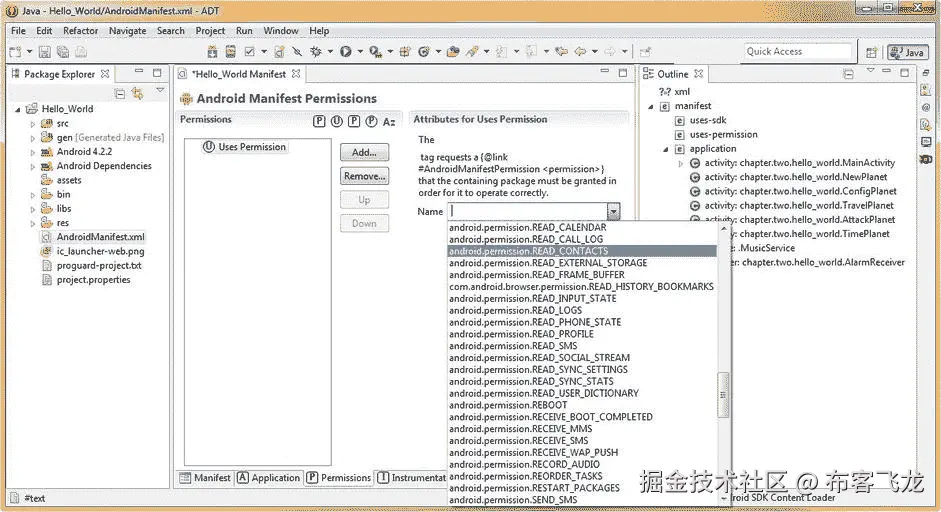Viewport: 941px width, 512px height.
Task: Click the Remove... button
Action: pos(364,176)
